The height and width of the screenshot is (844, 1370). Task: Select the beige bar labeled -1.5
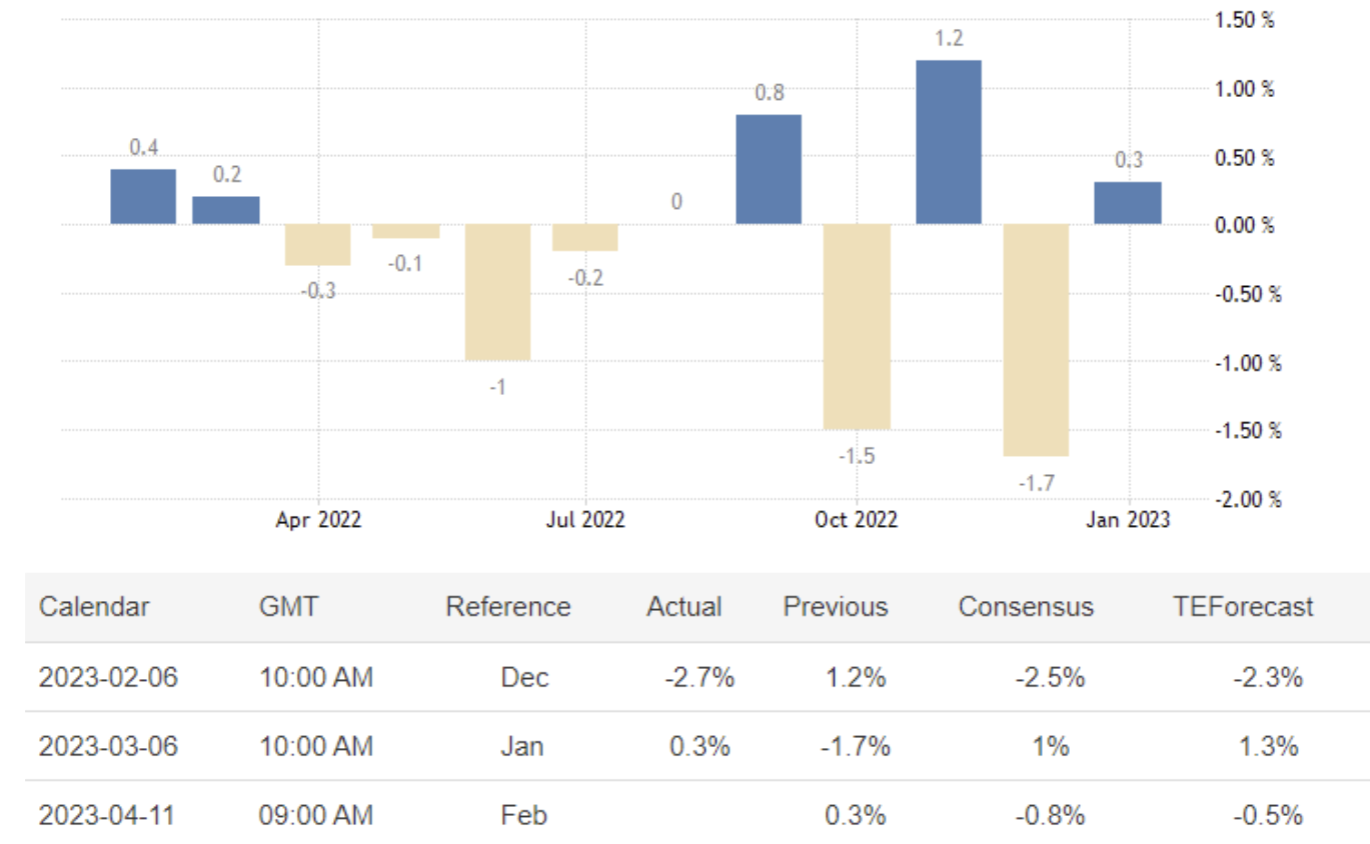[x=856, y=326]
